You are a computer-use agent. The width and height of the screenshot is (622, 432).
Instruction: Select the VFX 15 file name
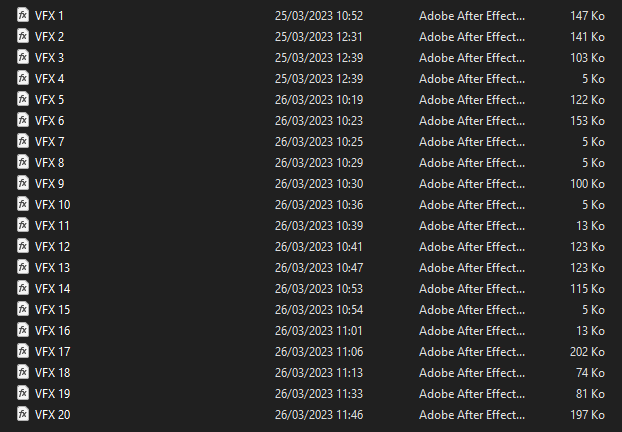[52, 309]
